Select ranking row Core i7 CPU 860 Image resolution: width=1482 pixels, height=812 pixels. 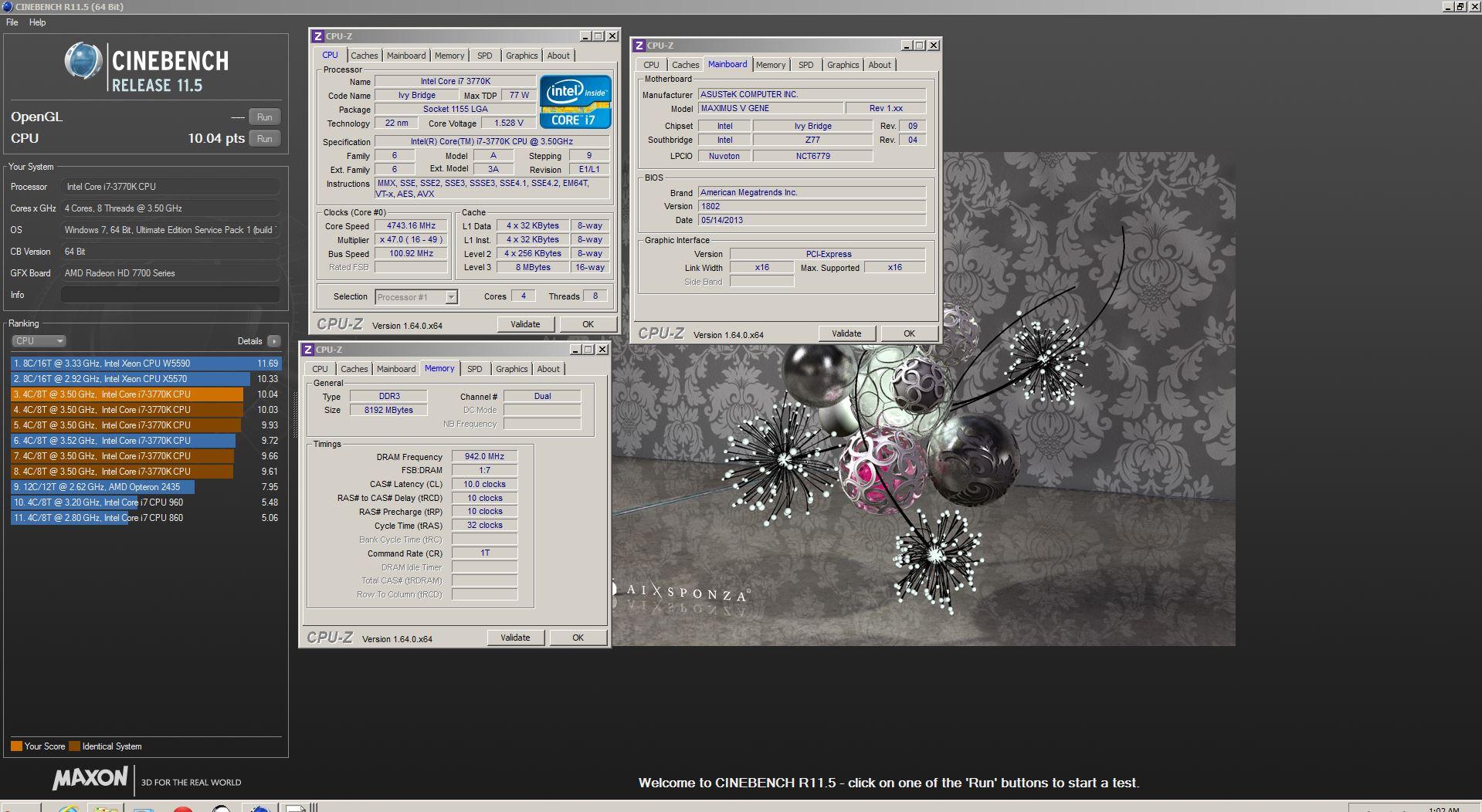pyautogui.click(x=146, y=518)
